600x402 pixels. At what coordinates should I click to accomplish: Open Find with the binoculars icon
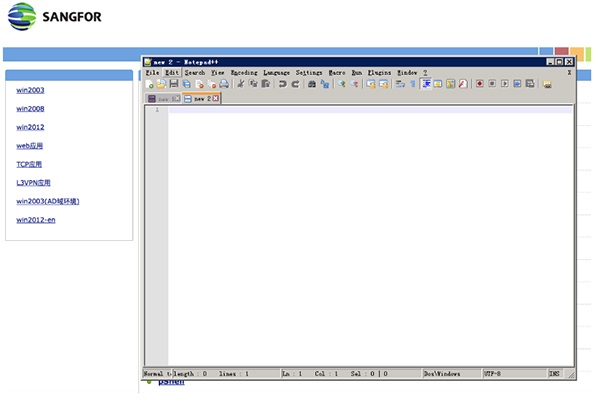pyautogui.click(x=312, y=85)
